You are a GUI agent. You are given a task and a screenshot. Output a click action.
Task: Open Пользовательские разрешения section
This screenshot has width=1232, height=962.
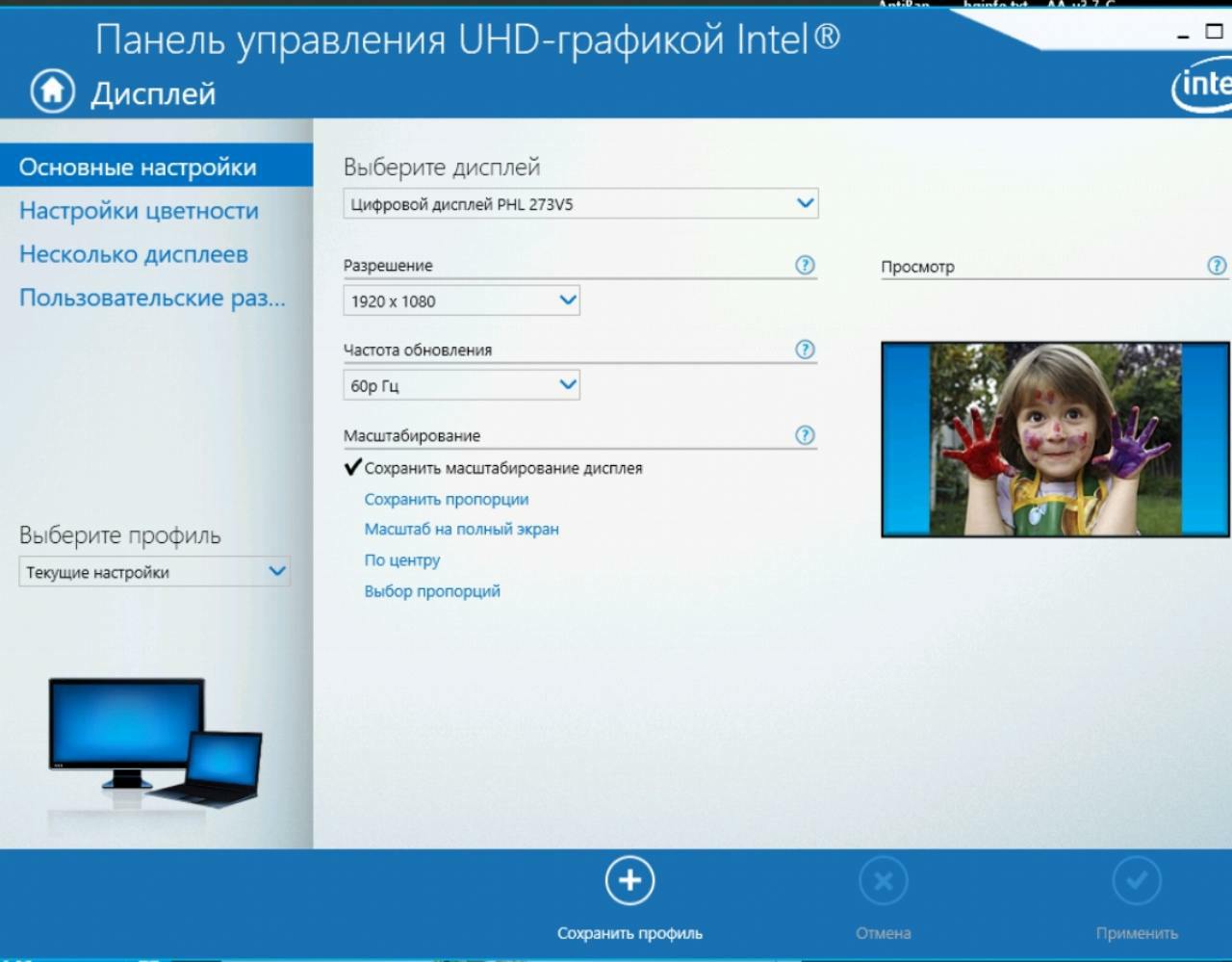click(x=152, y=298)
